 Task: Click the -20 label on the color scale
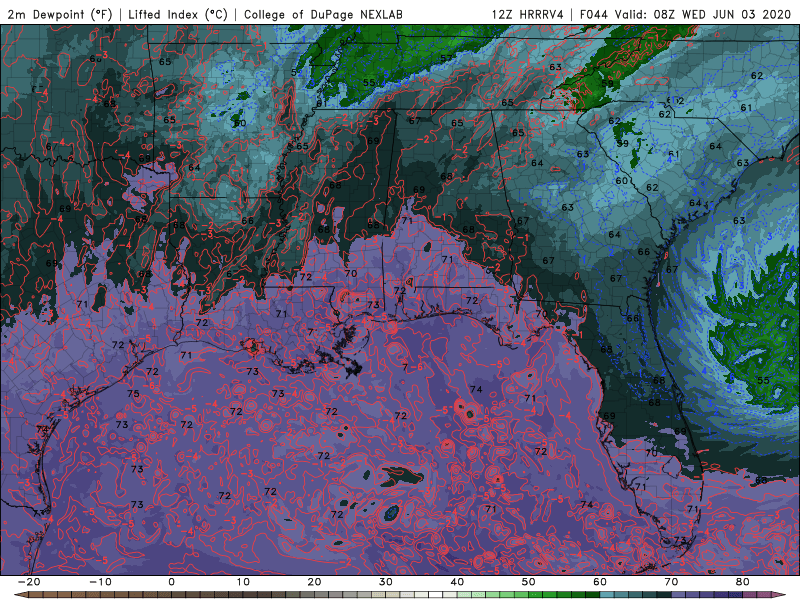click(x=29, y=582)
